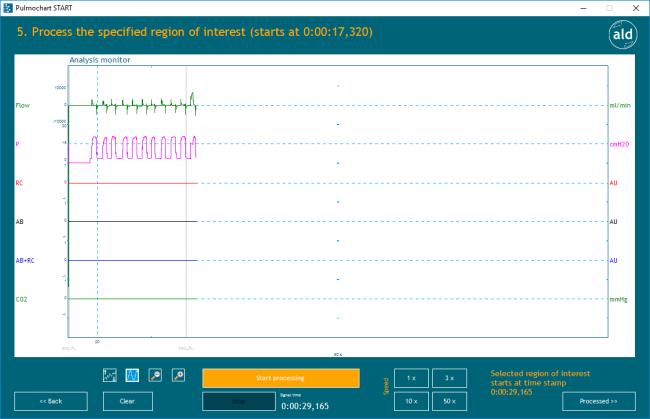The height and width of the screenshot is (419, 650).
Task: Click the CO2 signal label
Action: coord(21,299)
